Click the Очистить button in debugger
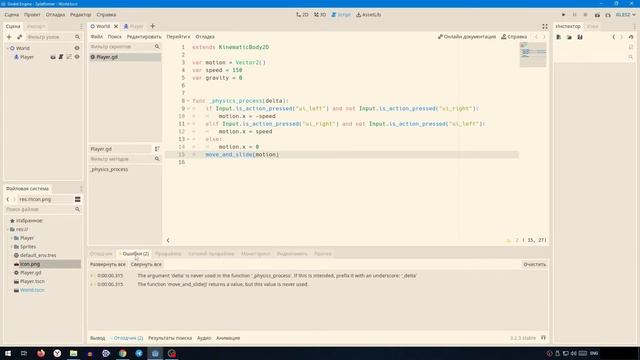The image size is (640, 360). coord(535,264)
